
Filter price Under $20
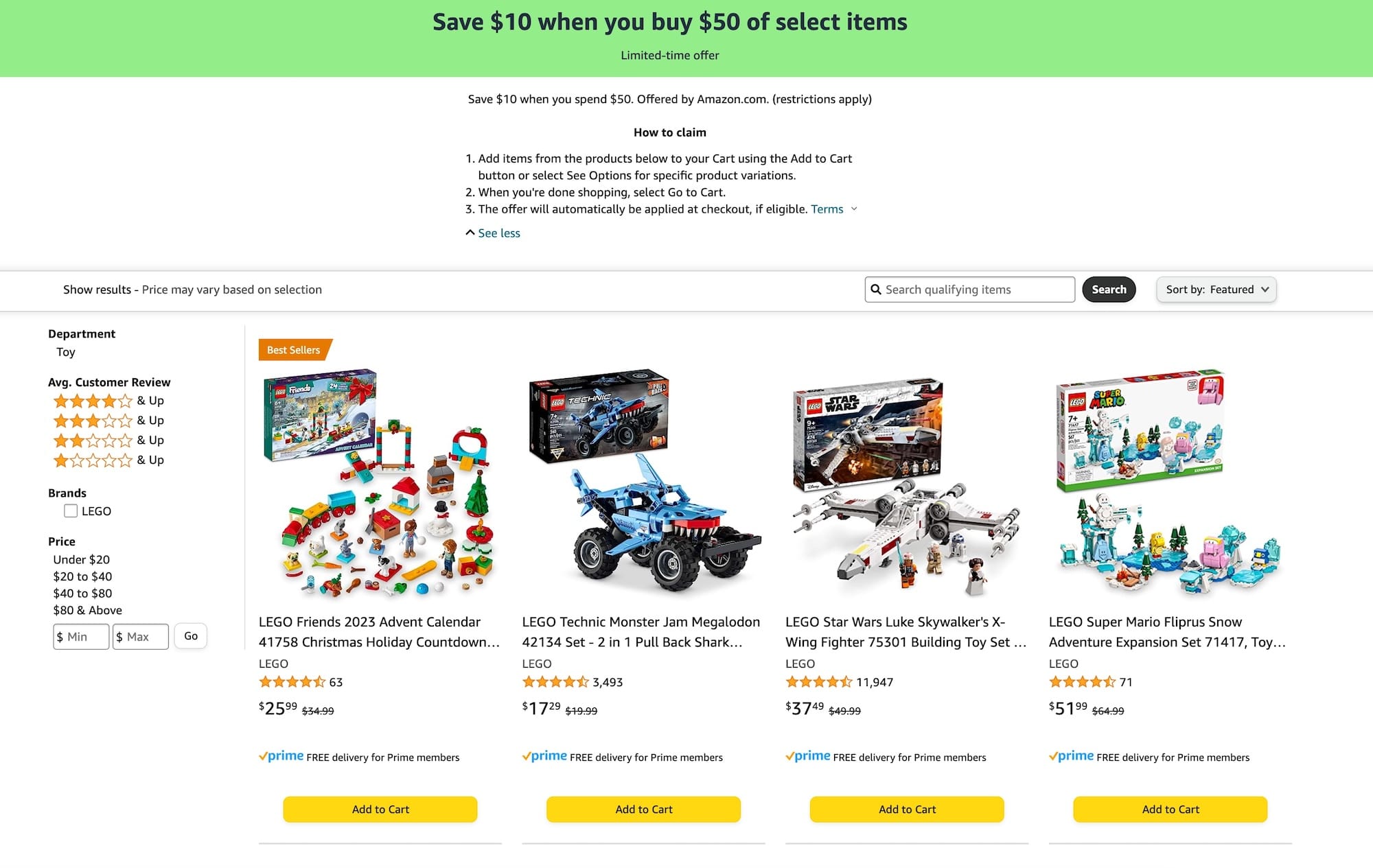coord(81,560)
